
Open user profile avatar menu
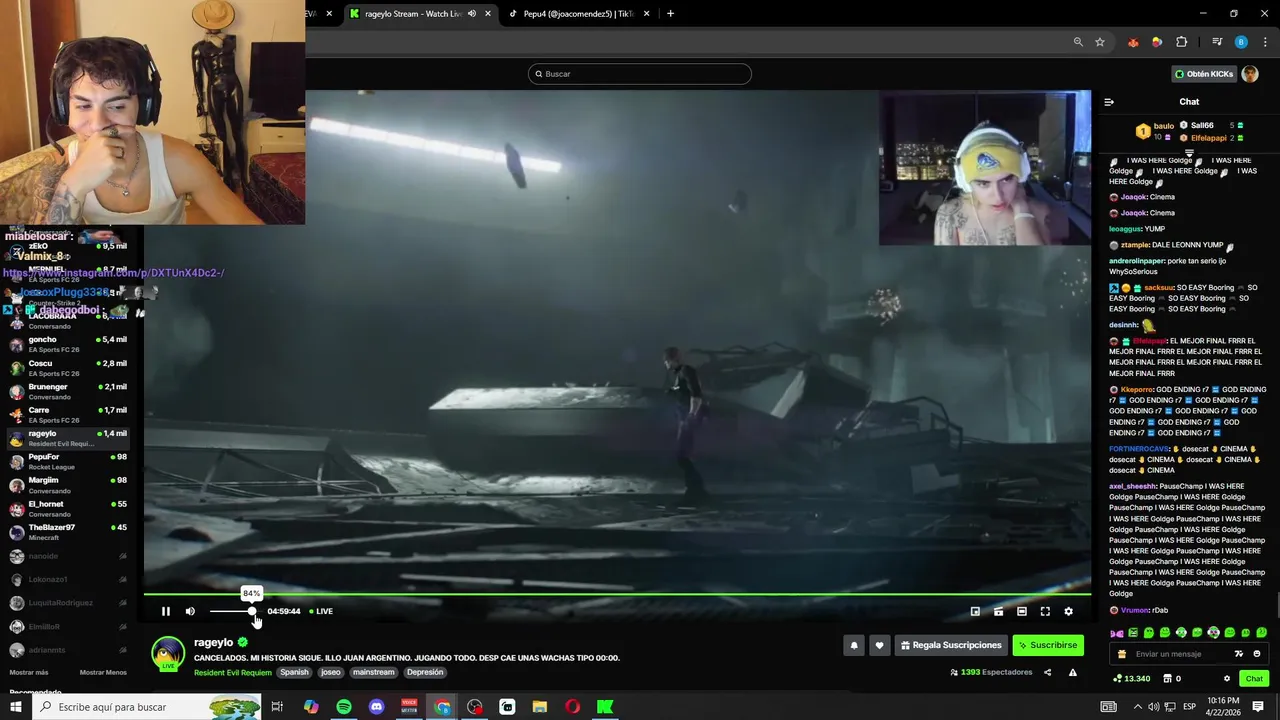[1250, 74]
